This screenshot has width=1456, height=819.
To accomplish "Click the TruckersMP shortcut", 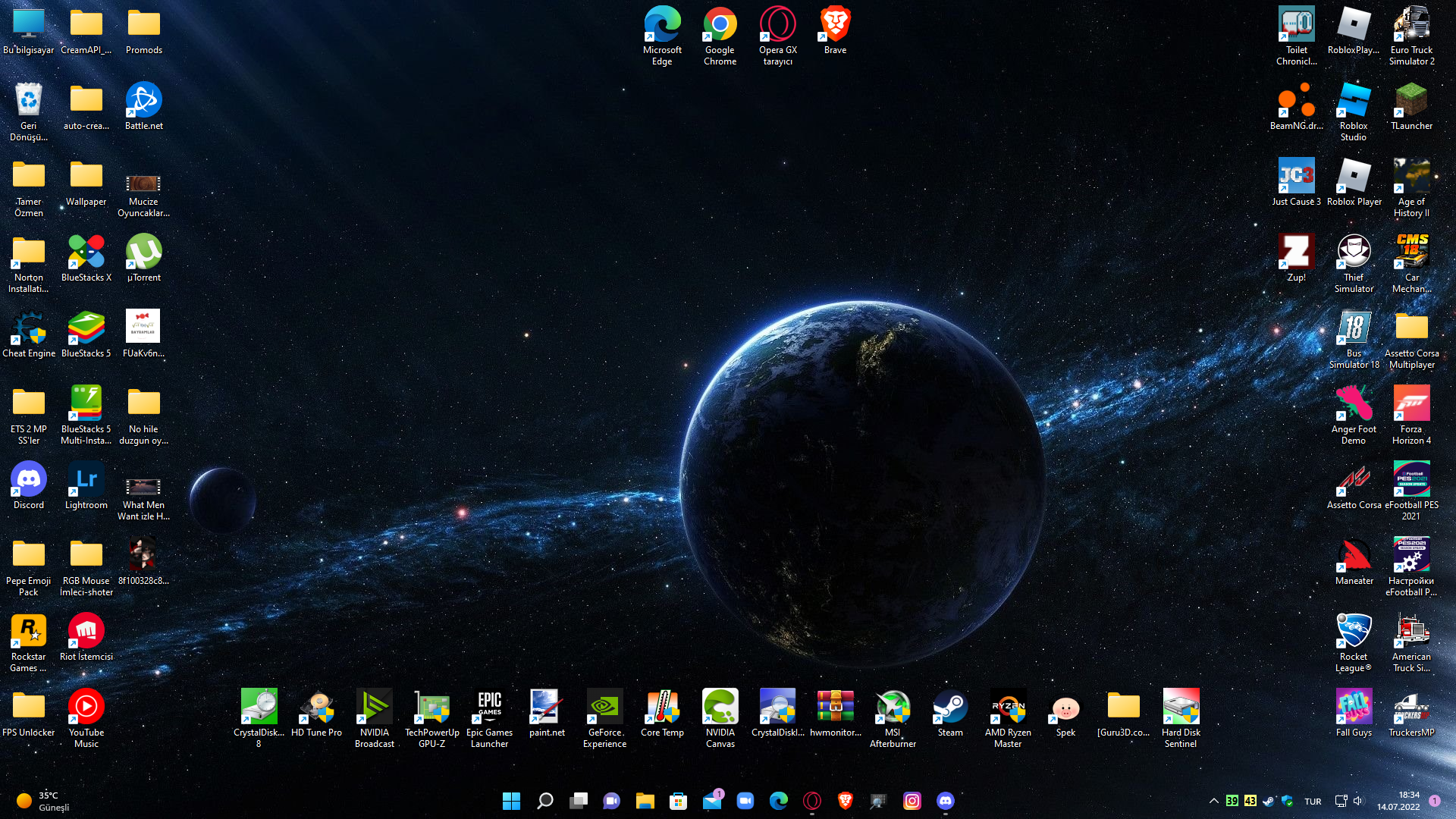I will [x=1411, y=713].
